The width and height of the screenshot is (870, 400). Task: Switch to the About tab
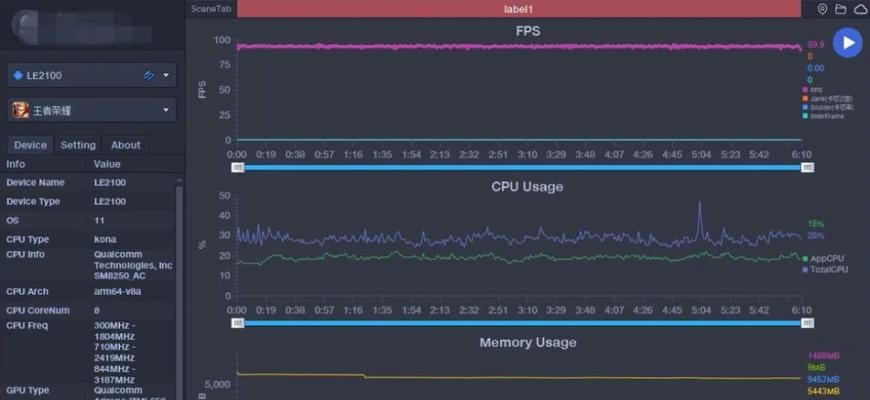pos(125,145)
